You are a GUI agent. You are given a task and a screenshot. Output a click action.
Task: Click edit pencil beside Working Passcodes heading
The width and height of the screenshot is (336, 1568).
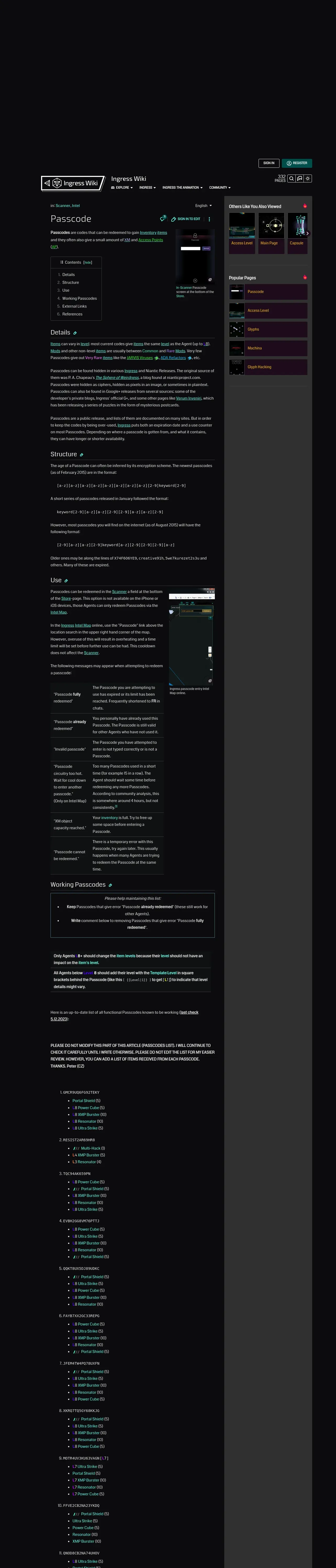click(110, 885)
